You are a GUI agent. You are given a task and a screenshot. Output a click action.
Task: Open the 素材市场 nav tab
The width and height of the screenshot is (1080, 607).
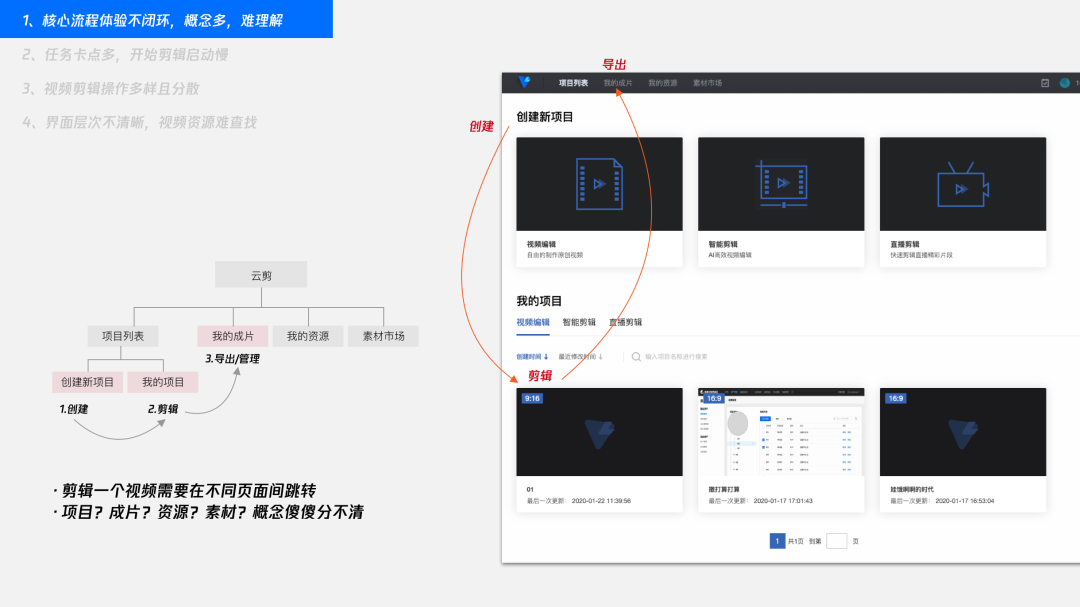tap(707, 83)
